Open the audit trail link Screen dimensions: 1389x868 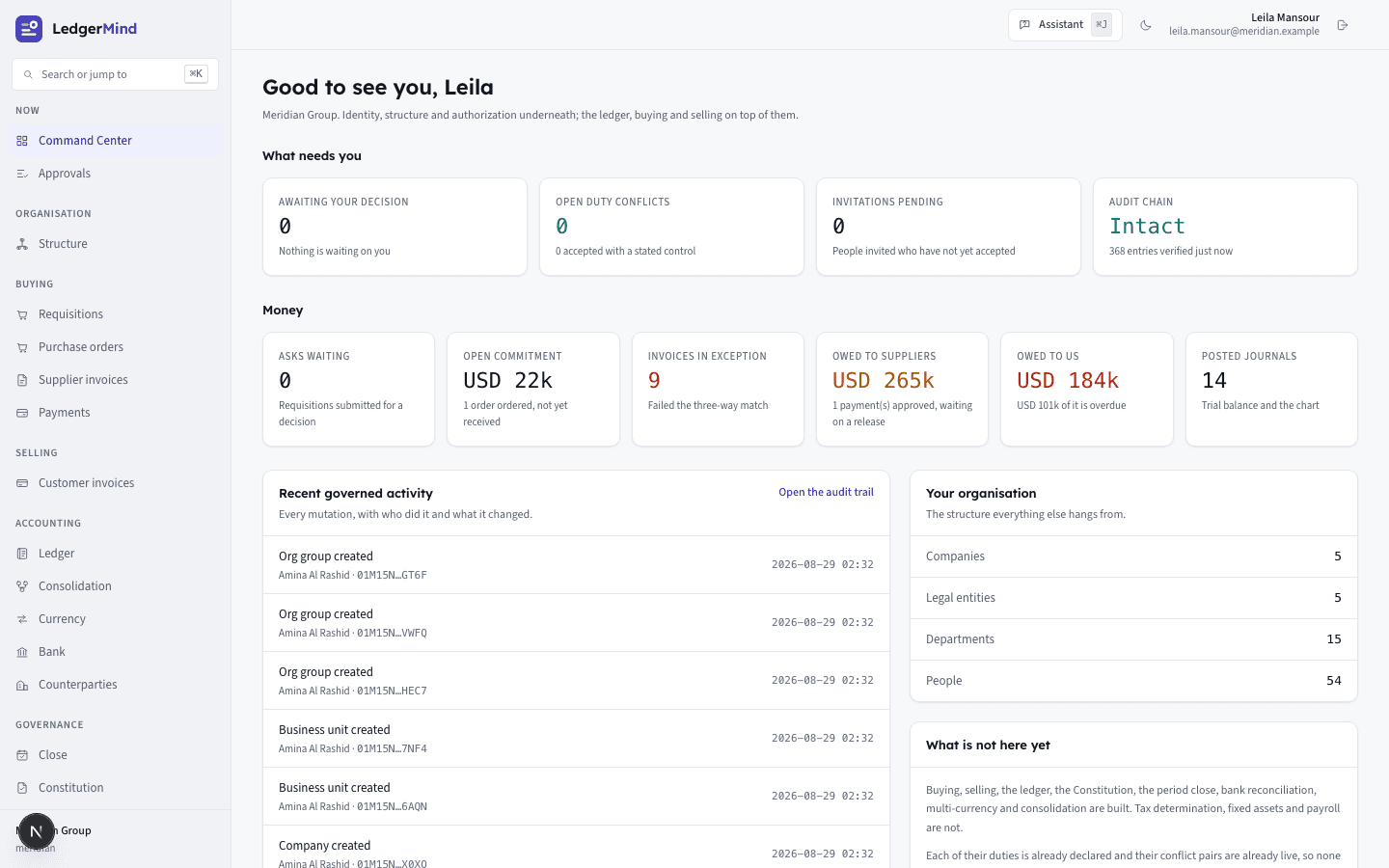[826, 492]
